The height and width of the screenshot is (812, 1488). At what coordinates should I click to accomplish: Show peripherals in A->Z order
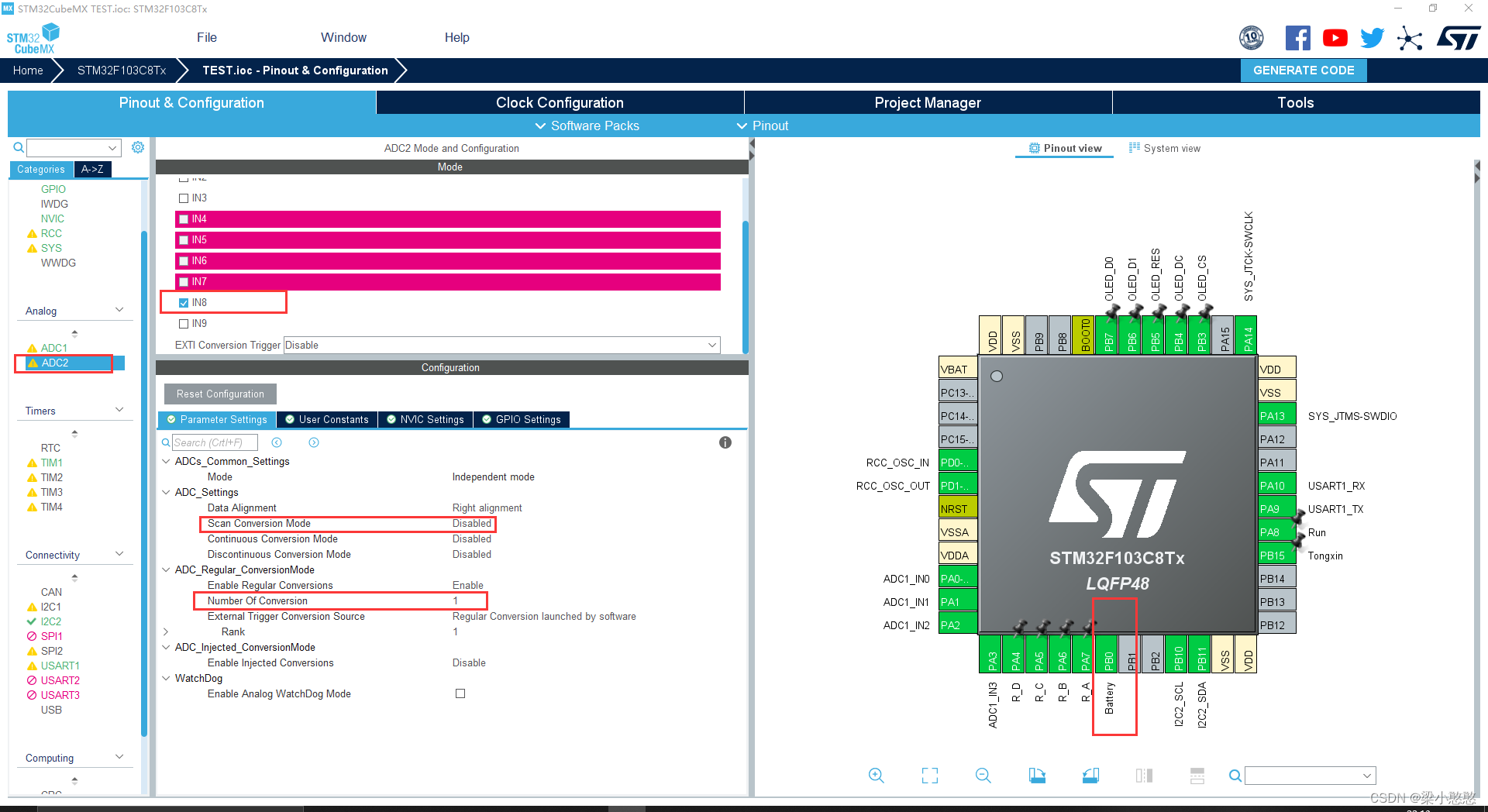point(92,169)
